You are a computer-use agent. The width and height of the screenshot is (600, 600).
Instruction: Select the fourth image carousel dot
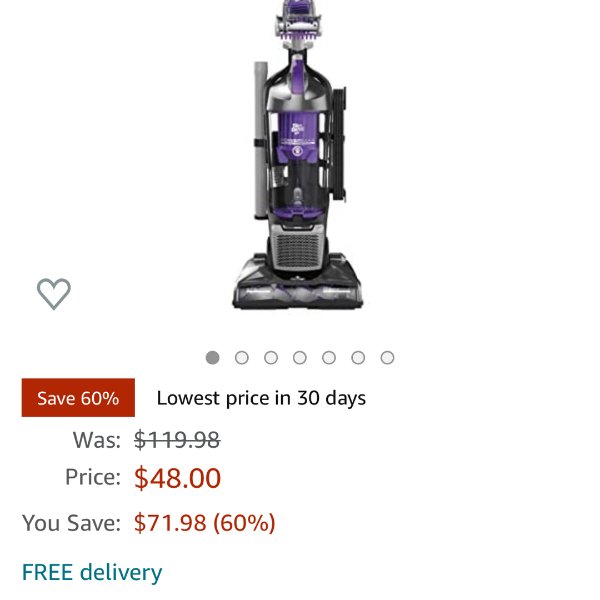(x=300, y=358)
